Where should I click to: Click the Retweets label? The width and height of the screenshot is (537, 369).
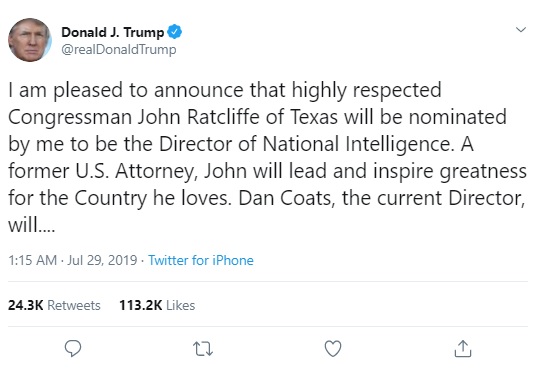click(74, 305)
